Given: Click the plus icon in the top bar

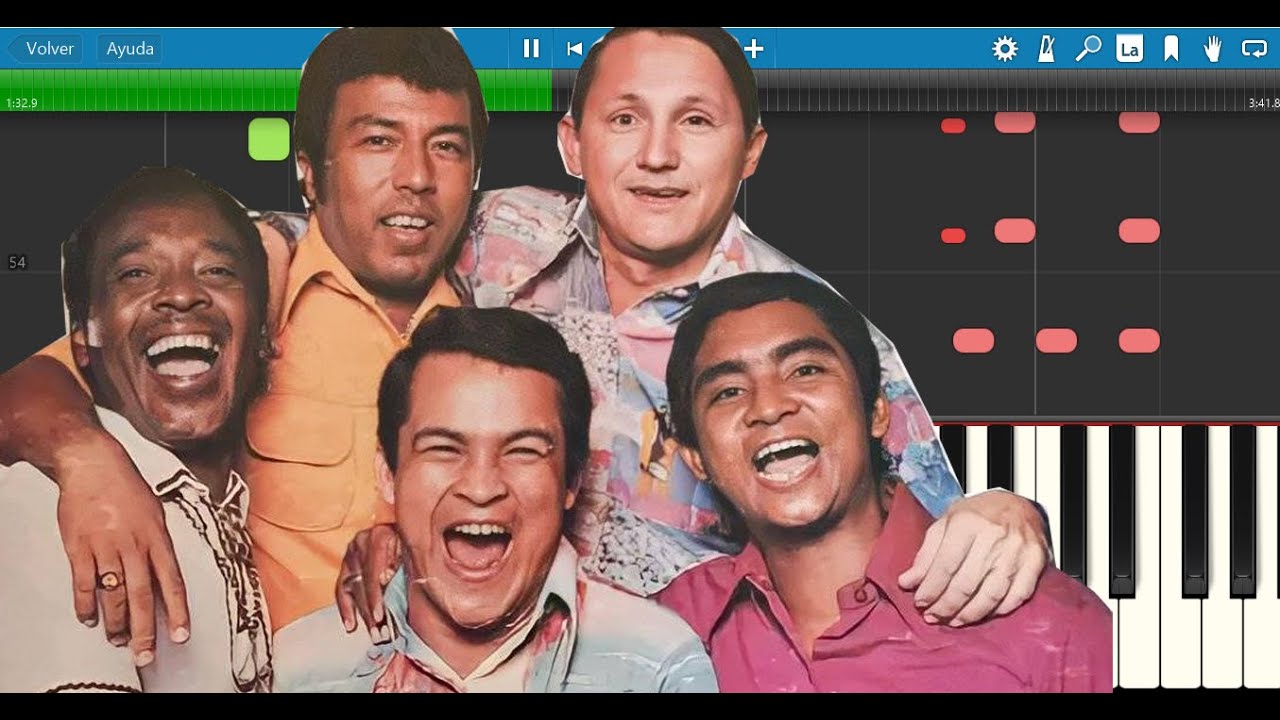Looking at the screenshot, I should [x=754, y=48].
